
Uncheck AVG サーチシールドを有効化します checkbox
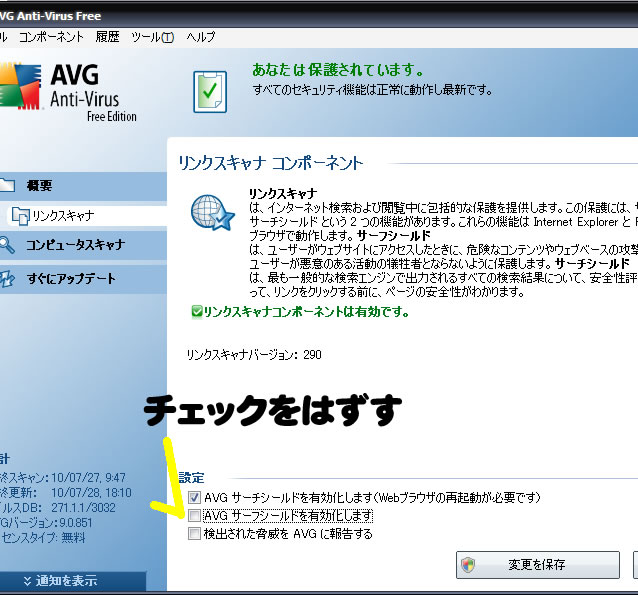(x=194, y=497)
